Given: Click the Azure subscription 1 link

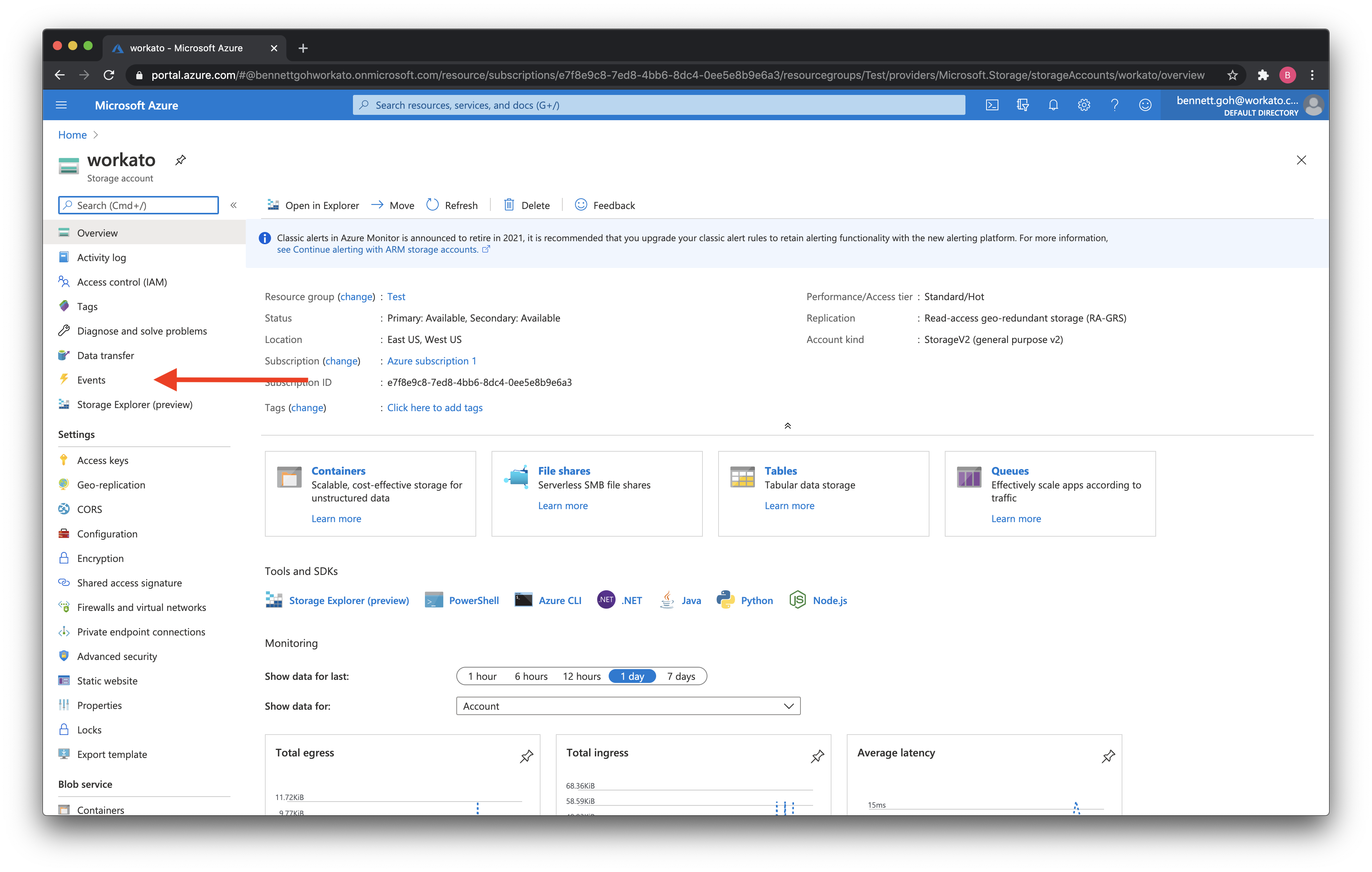Looking at the screenshot, I should coord(431,361).
